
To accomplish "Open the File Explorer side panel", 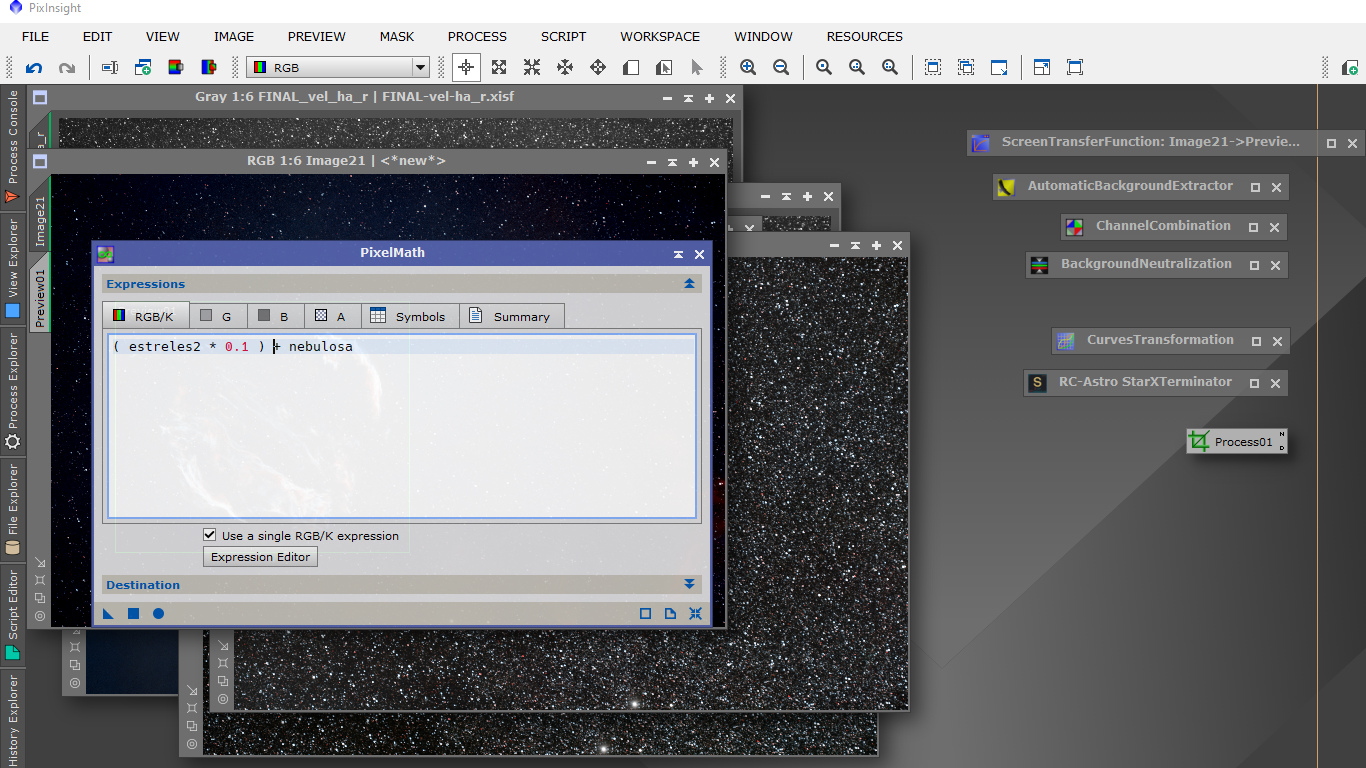I will 12,509.
